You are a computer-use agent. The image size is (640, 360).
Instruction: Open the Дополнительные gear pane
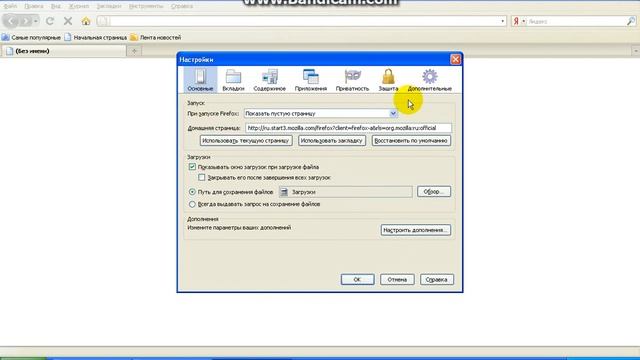tap(429, 80)
